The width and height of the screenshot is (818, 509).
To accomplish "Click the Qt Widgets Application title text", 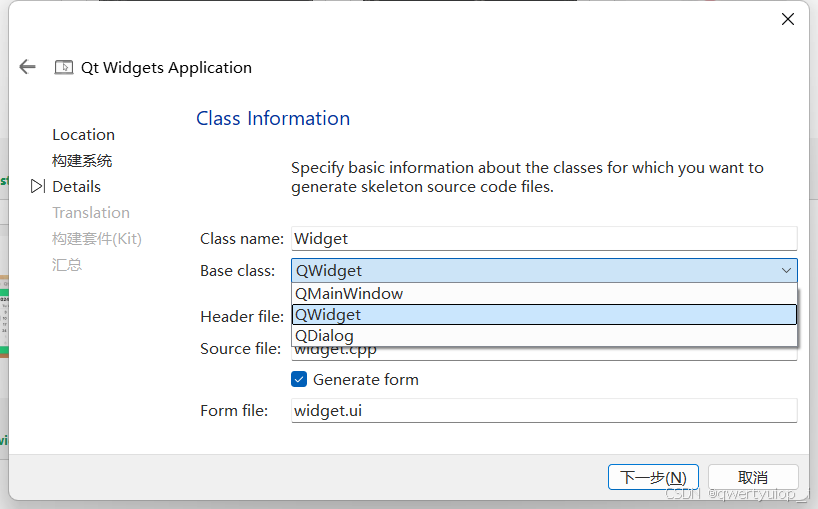I will 166,68.
